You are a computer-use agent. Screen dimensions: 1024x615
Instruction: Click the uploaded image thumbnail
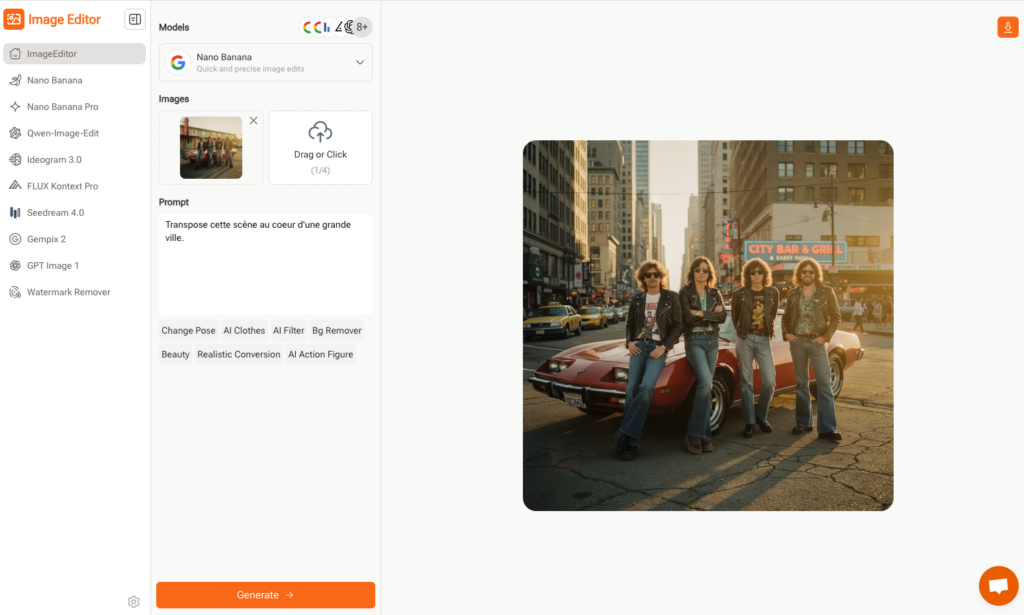211,148
